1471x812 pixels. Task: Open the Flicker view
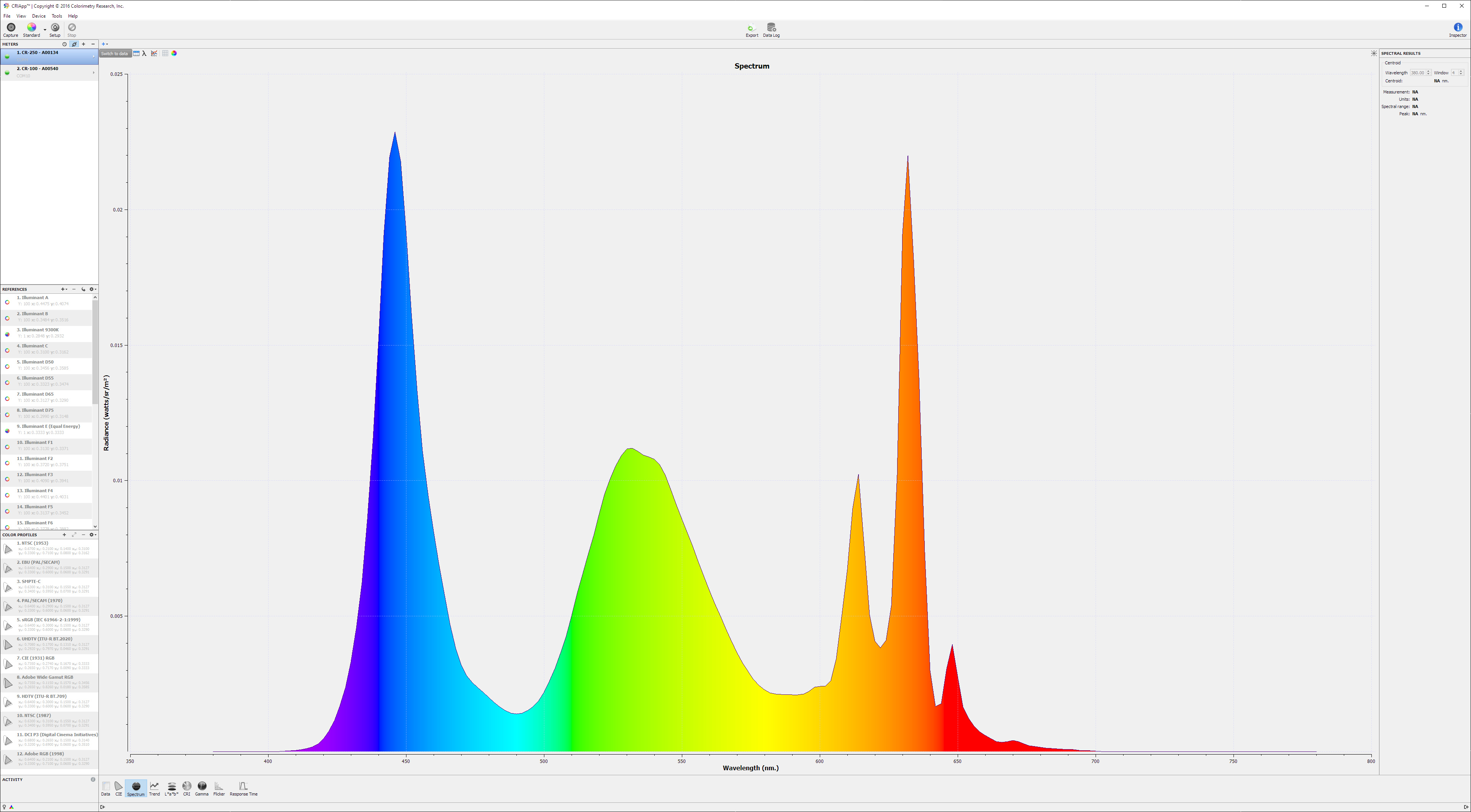point(219,787)
